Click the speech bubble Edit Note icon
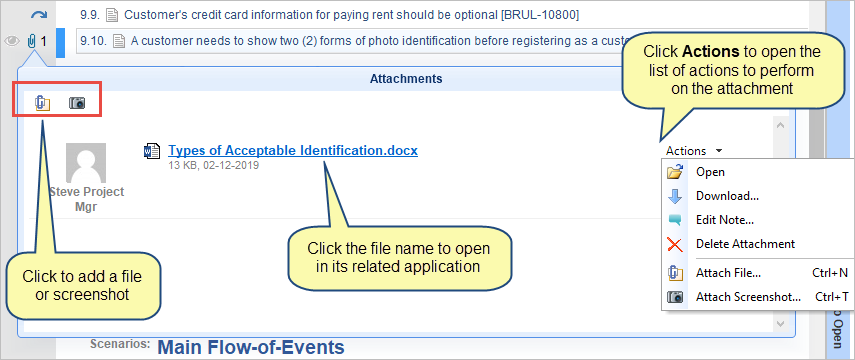Viewport: 855px width, 360px height. [x=675, y=220]
